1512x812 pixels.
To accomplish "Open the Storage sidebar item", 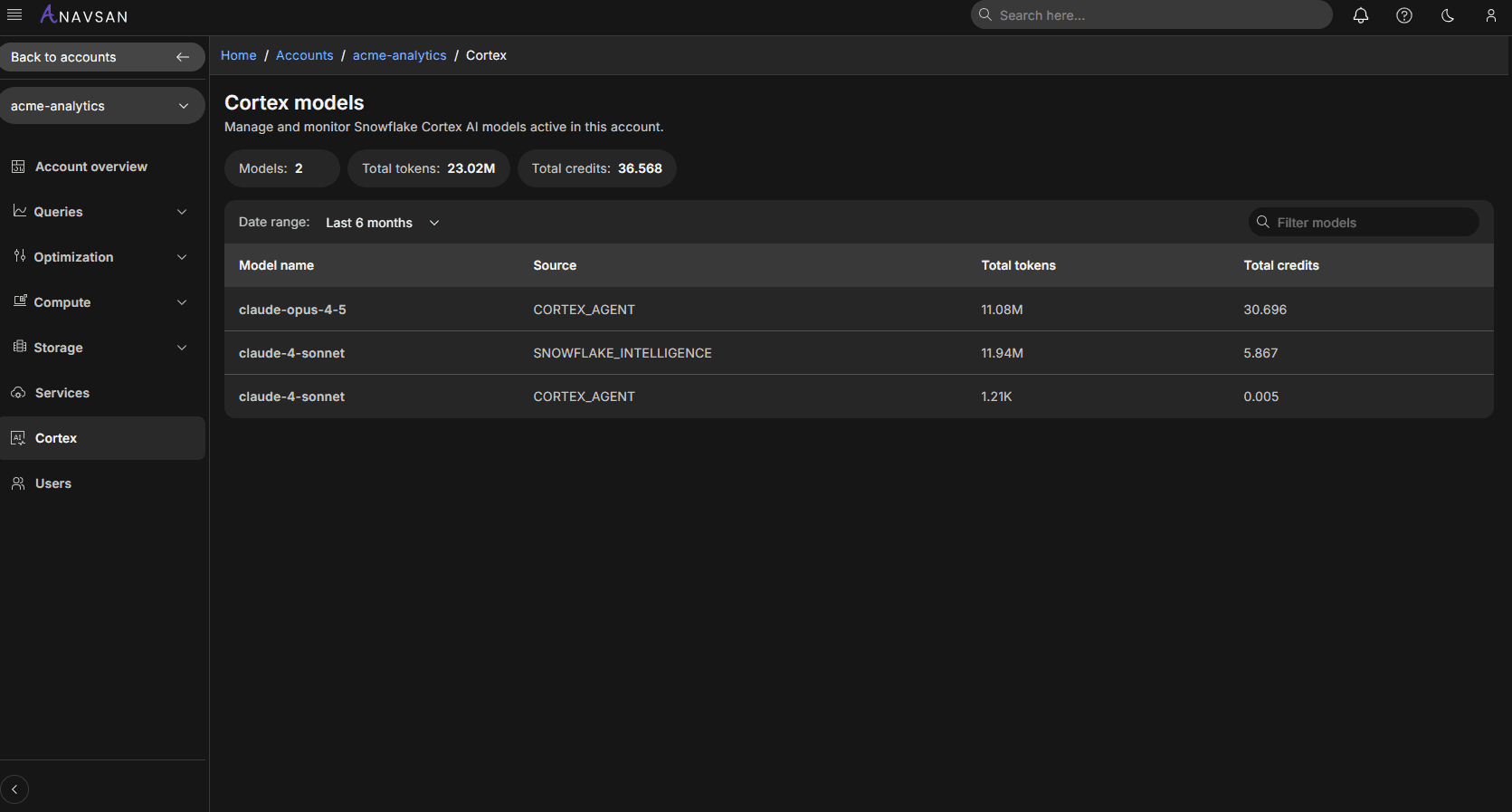I will (x=102, y=348).
